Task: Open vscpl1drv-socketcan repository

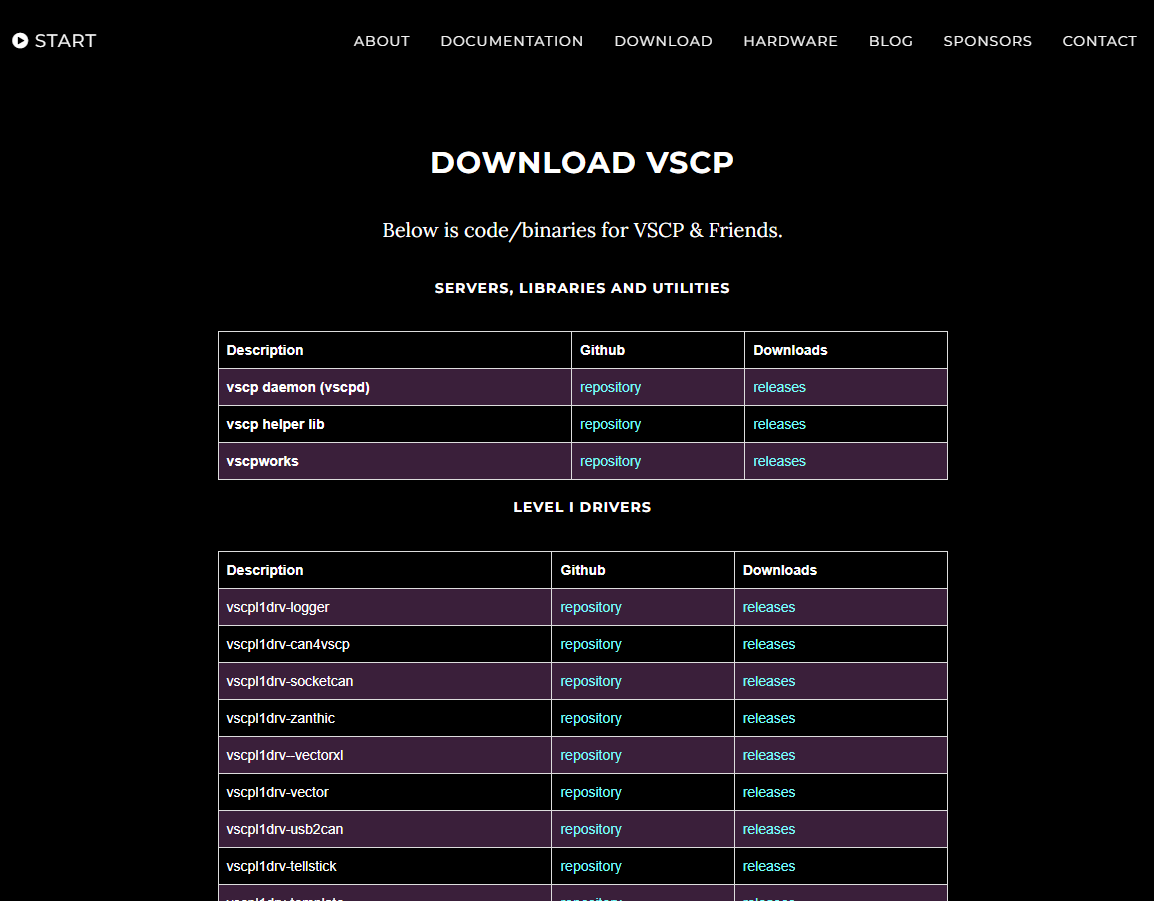Action: click(590, 681)
